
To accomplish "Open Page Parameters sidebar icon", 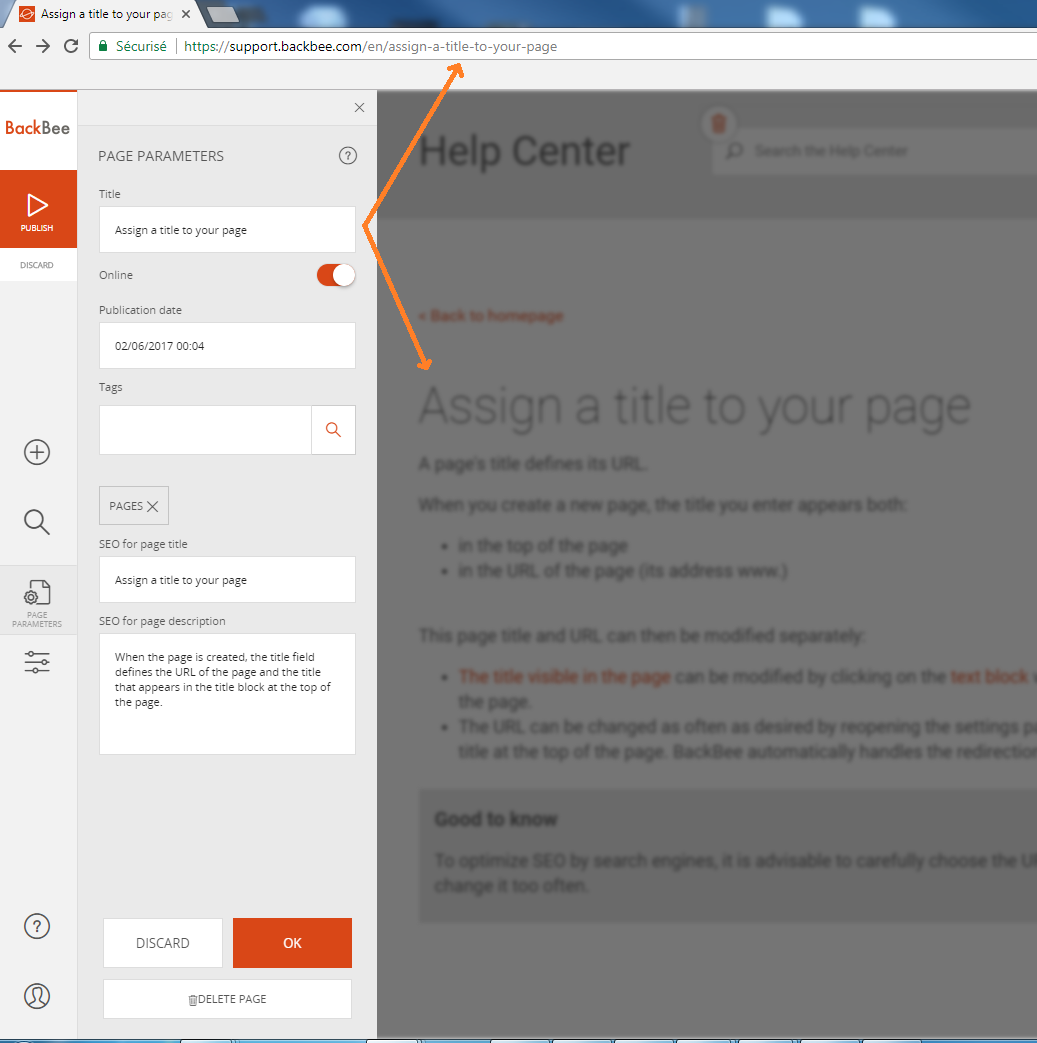I will (37, 603).
